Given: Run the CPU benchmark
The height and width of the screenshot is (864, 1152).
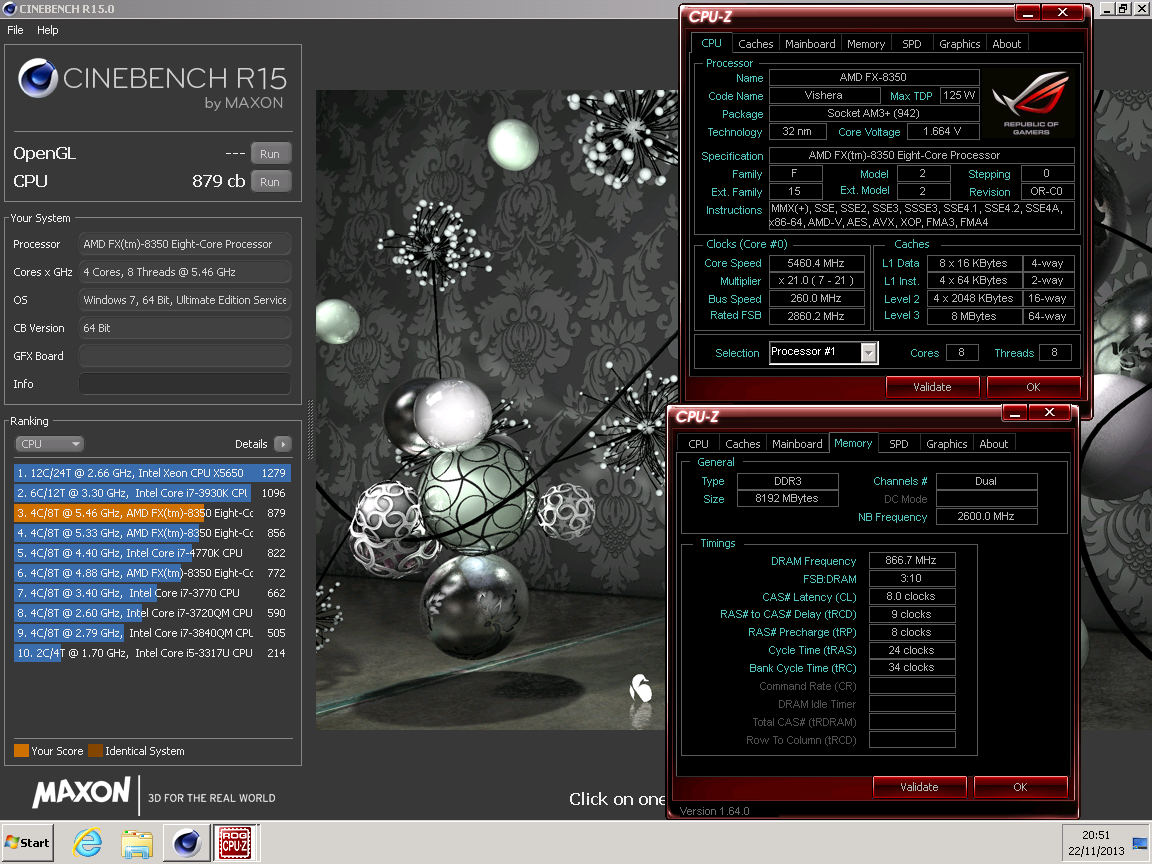Looking at the screenshot, I should 270,181.
